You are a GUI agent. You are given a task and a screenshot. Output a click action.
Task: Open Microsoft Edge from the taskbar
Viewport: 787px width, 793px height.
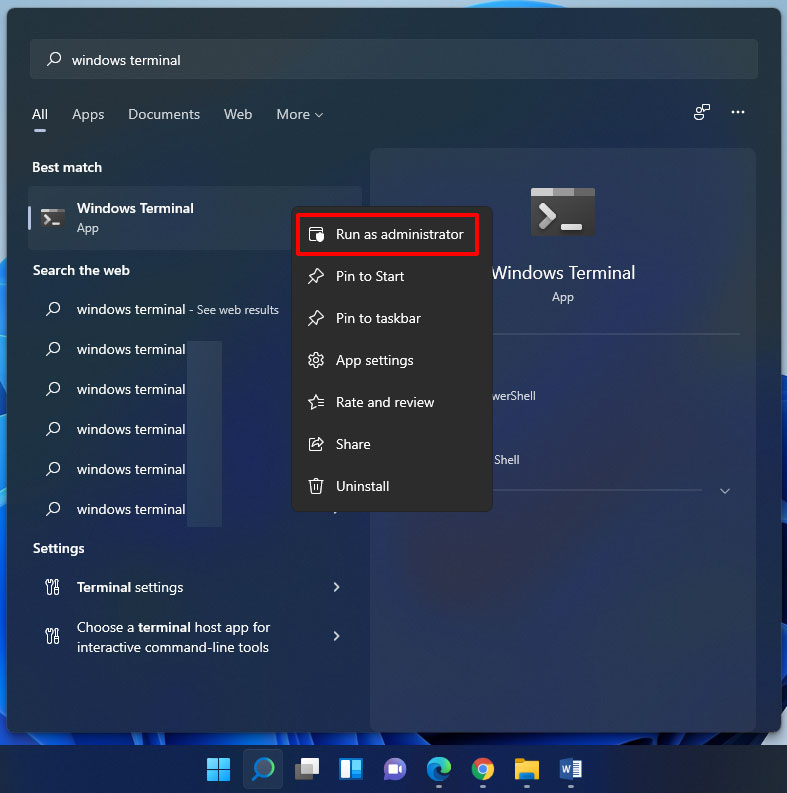(x=439, y=769)
